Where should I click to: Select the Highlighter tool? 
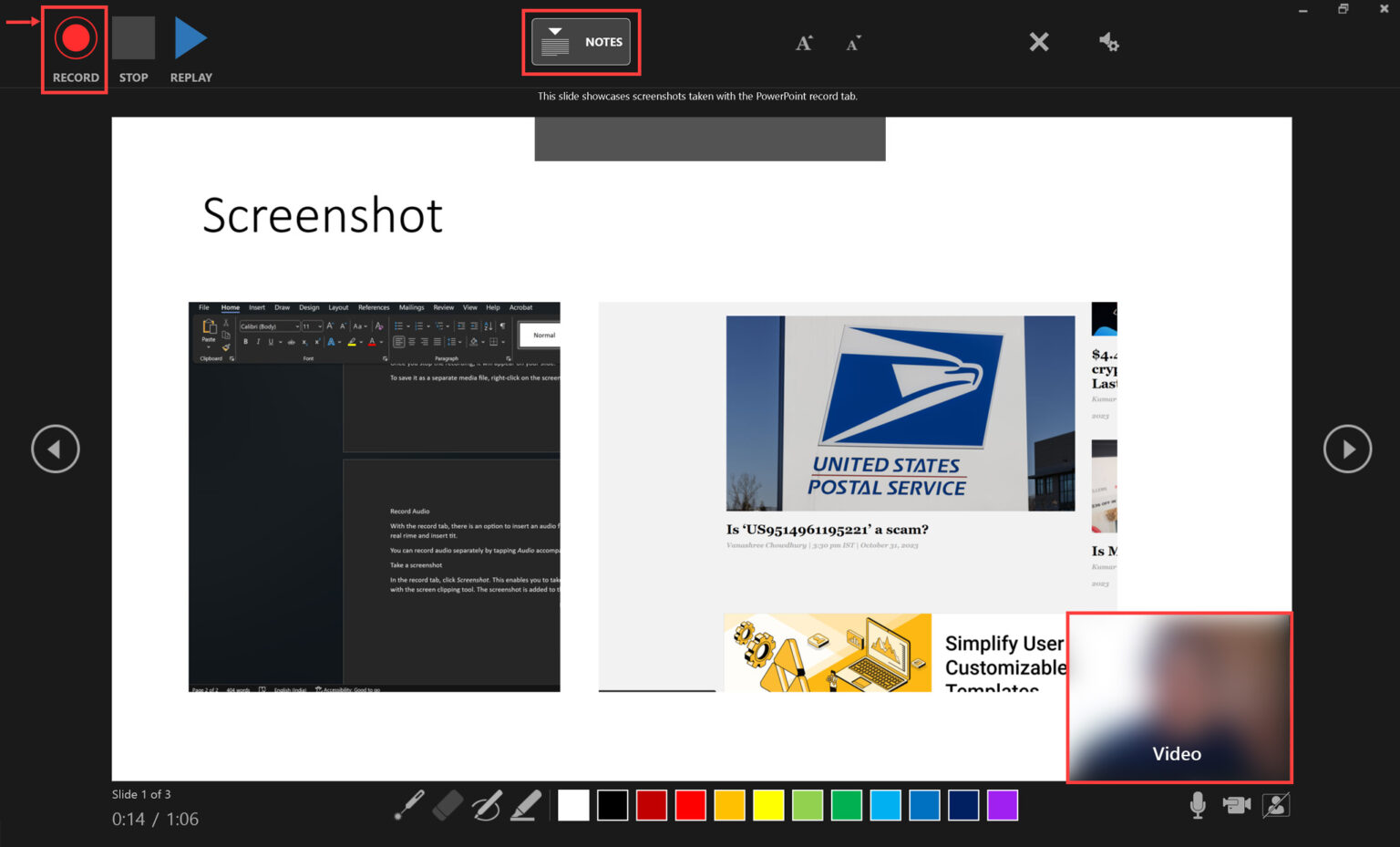click(x=526, y=805)
